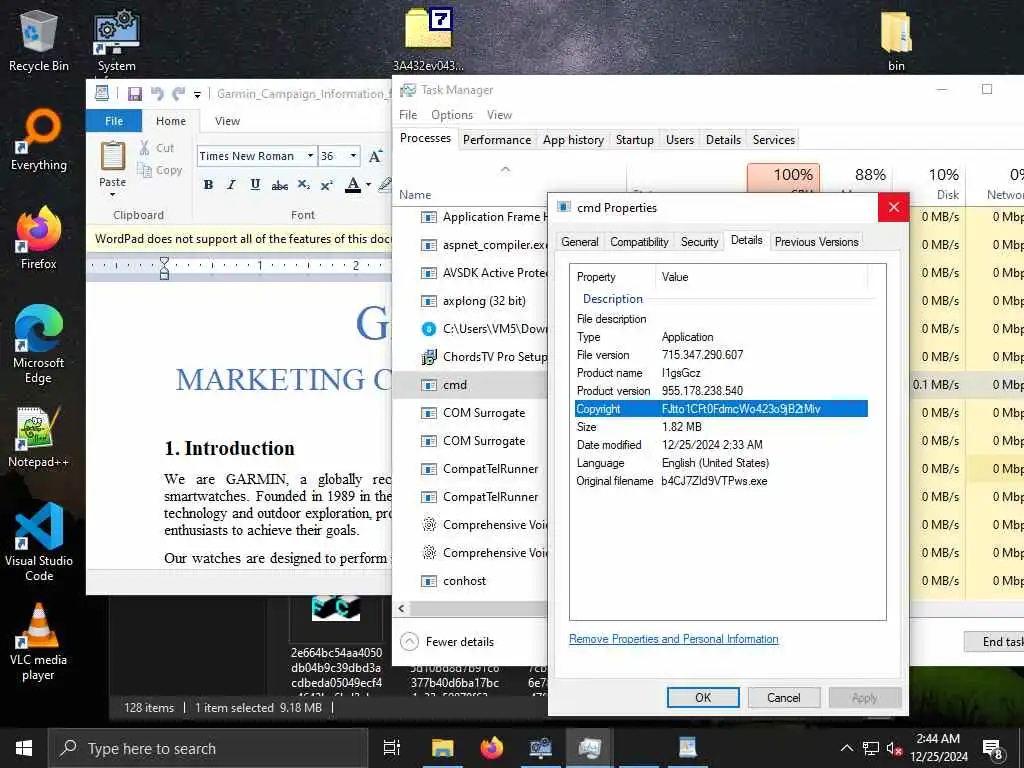Open the Times New Roman font dropdown
1024x768 pixels.
(310, 156)
